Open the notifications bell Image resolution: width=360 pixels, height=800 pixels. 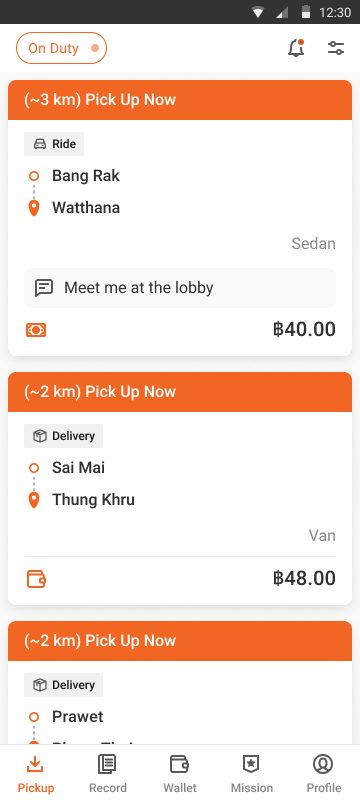click(x=296, y=48)
